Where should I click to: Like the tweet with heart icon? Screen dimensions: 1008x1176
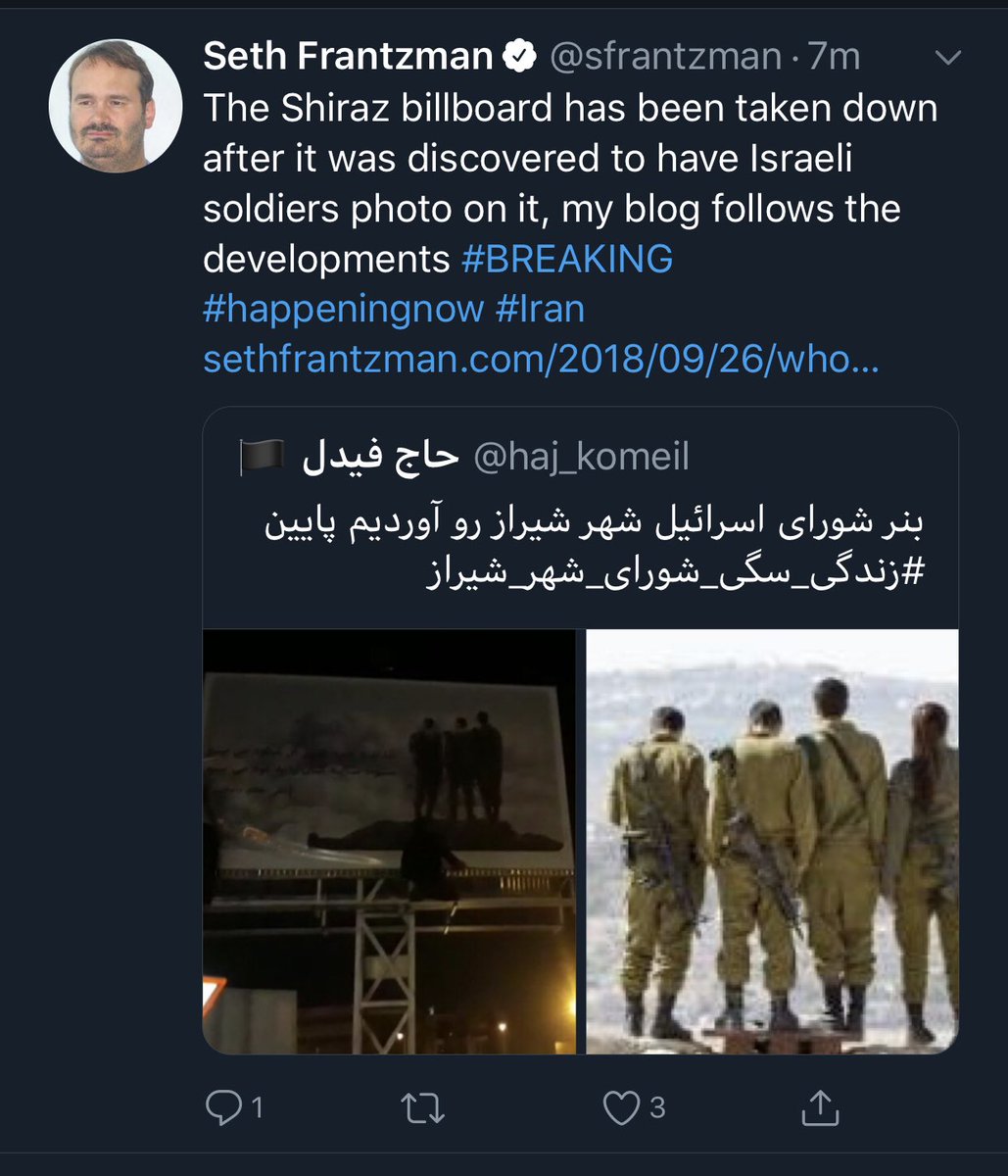pos(621,1107)
